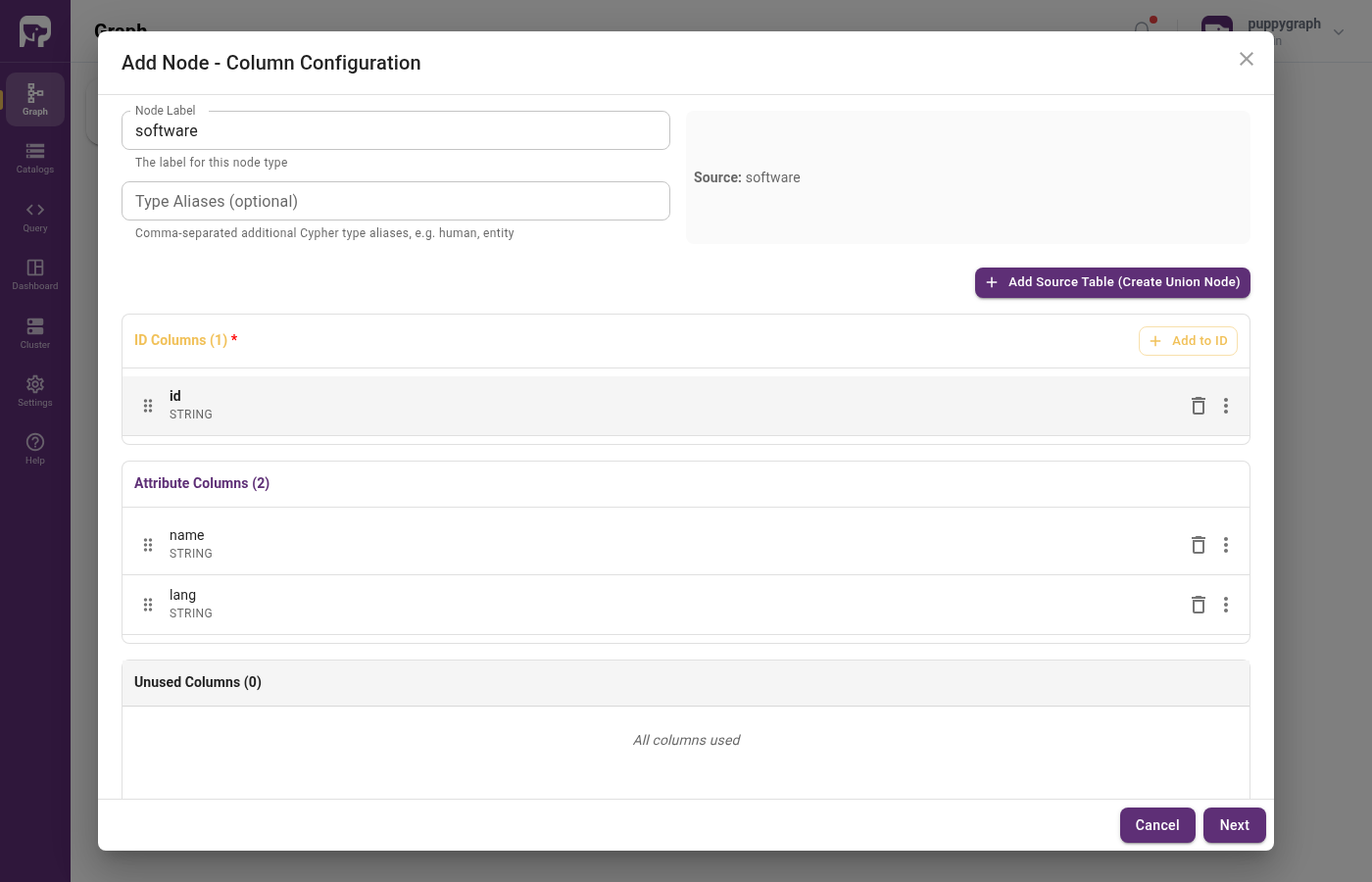Screen dimensions: 1372x882
Task: Cancel the column configuration
Action: tap(1157, 825)
